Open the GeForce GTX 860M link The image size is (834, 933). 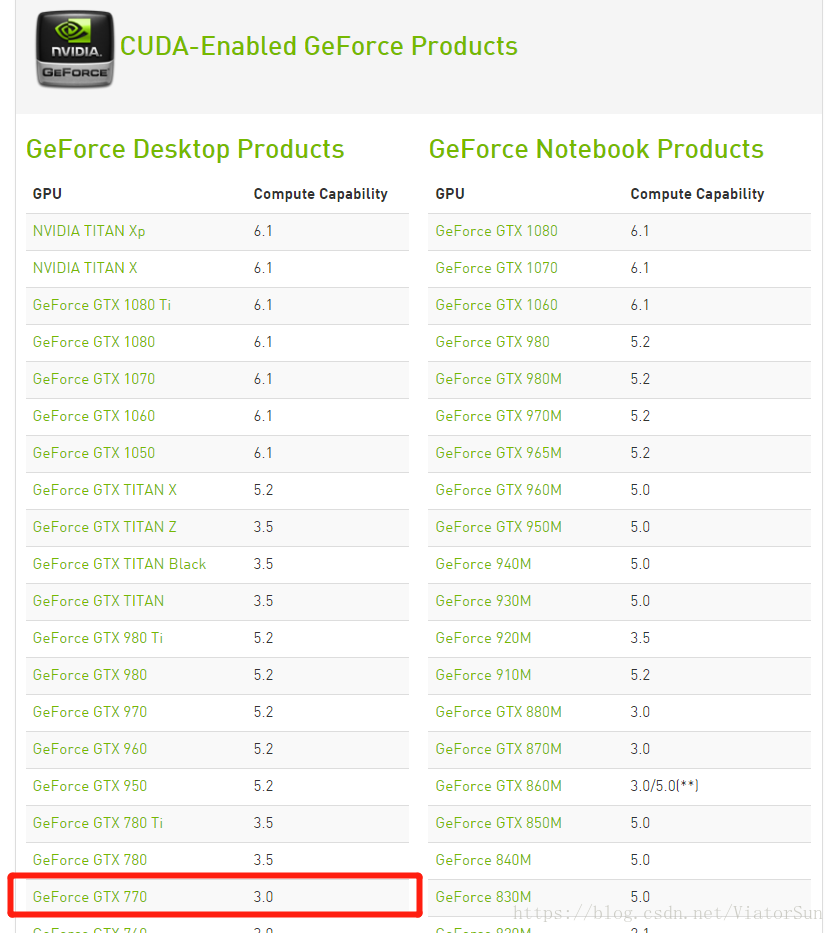pos(498,785)
